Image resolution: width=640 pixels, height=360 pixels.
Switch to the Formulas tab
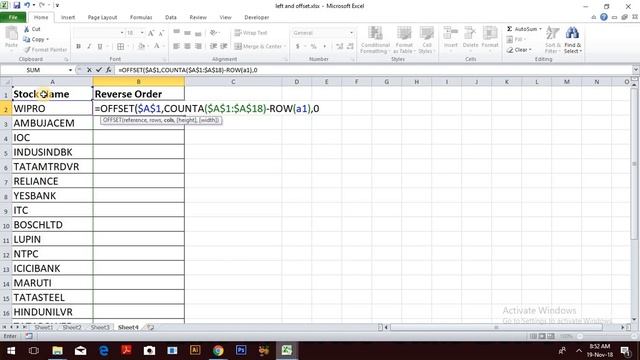click(x=141, y=18)
